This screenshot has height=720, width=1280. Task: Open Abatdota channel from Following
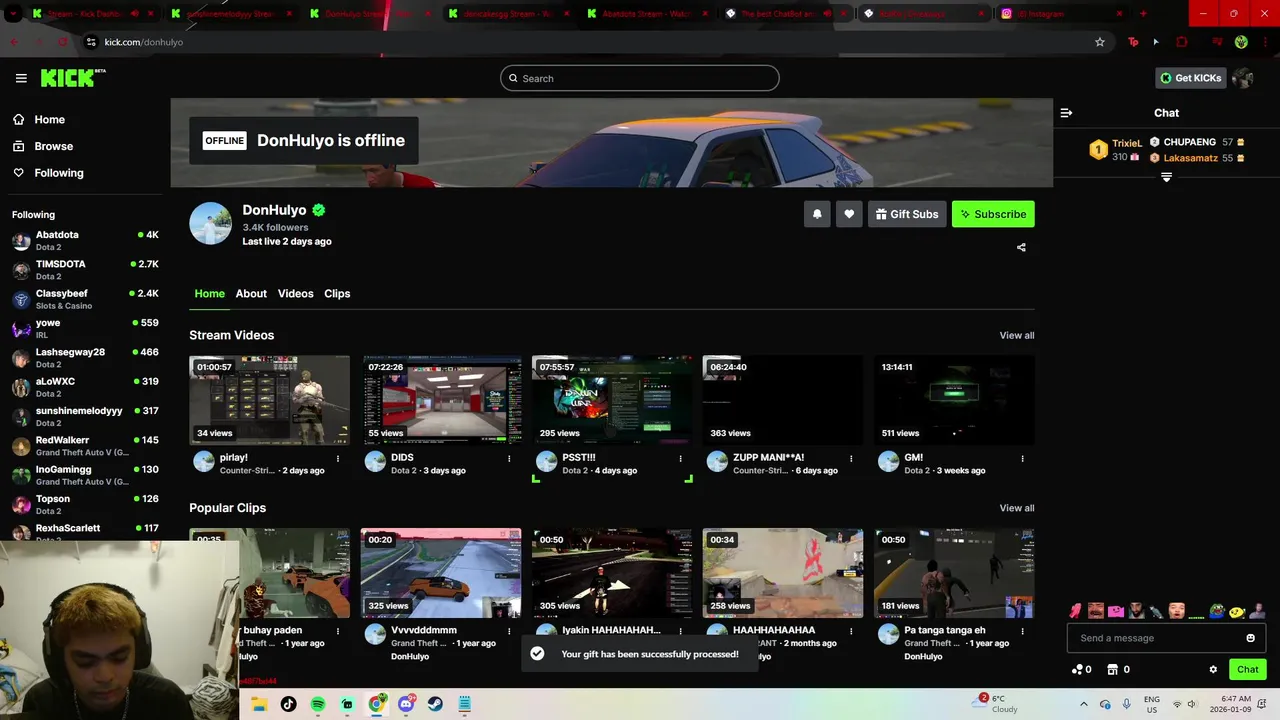(85, 240)
